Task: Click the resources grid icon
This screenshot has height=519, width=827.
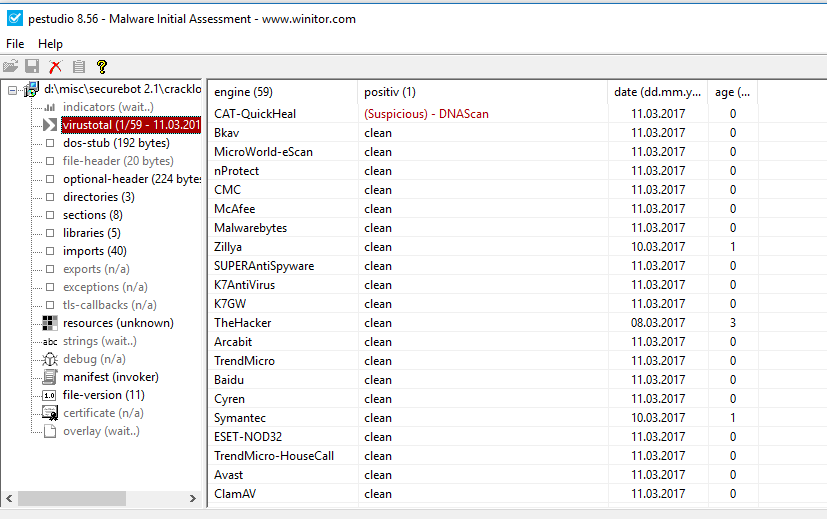Action: (x=50, y=323)
